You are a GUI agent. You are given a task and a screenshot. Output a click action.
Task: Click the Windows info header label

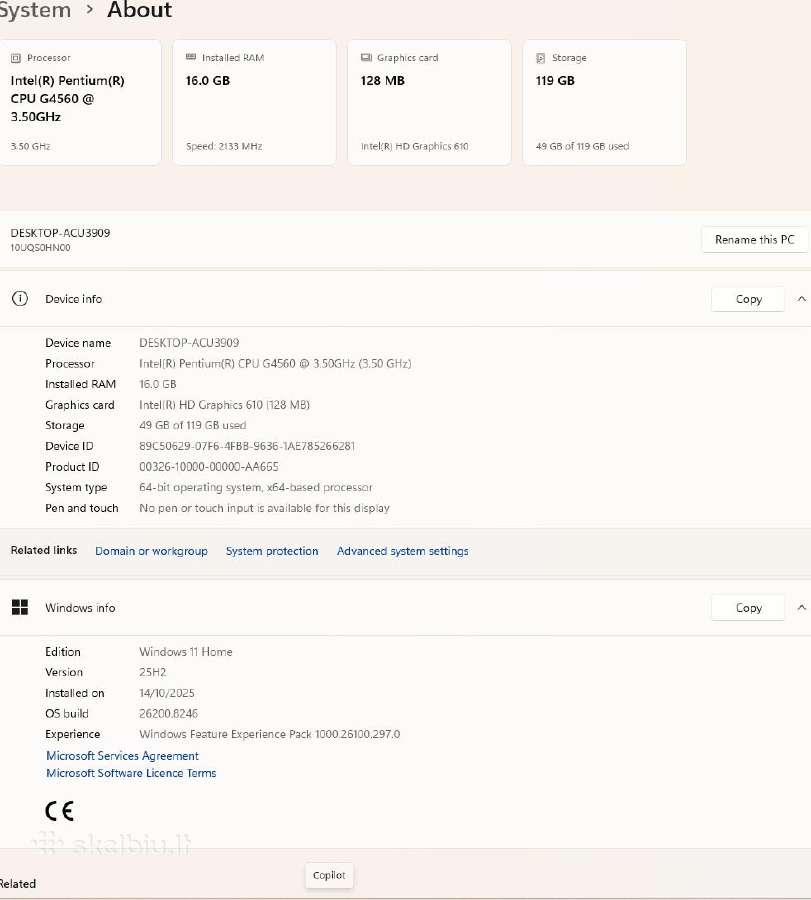(80, 608)
